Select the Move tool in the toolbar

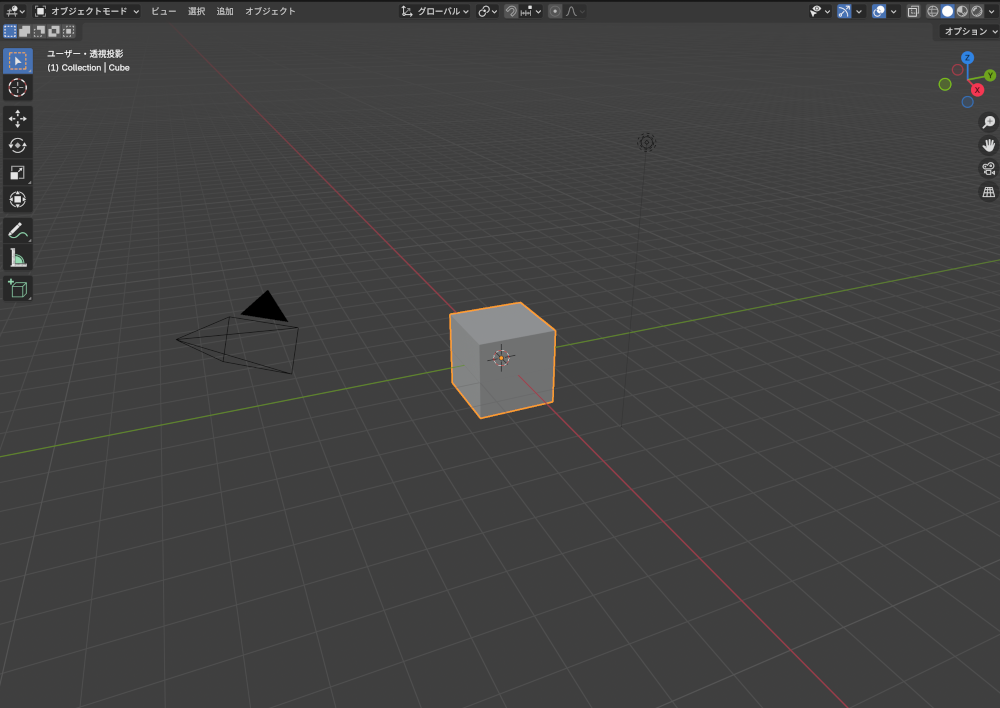[17, 118]
